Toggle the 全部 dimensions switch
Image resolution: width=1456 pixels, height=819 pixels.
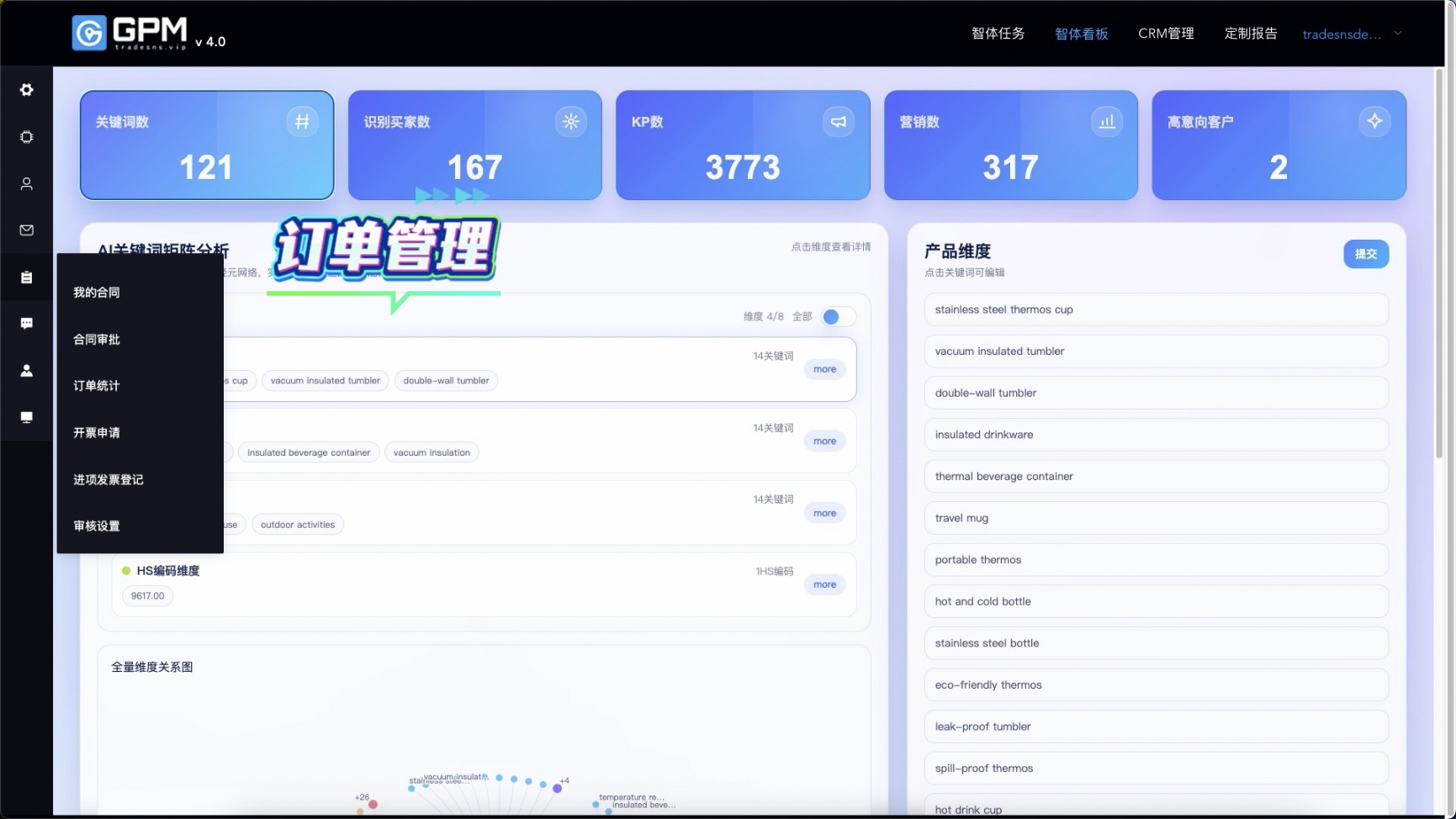tap(838, 317)
